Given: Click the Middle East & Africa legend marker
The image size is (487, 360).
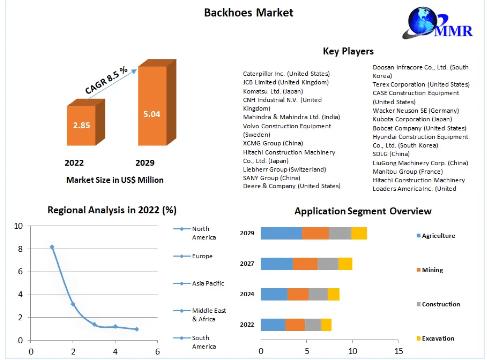Looking at the screenshot, I should (x=182, y=311).
